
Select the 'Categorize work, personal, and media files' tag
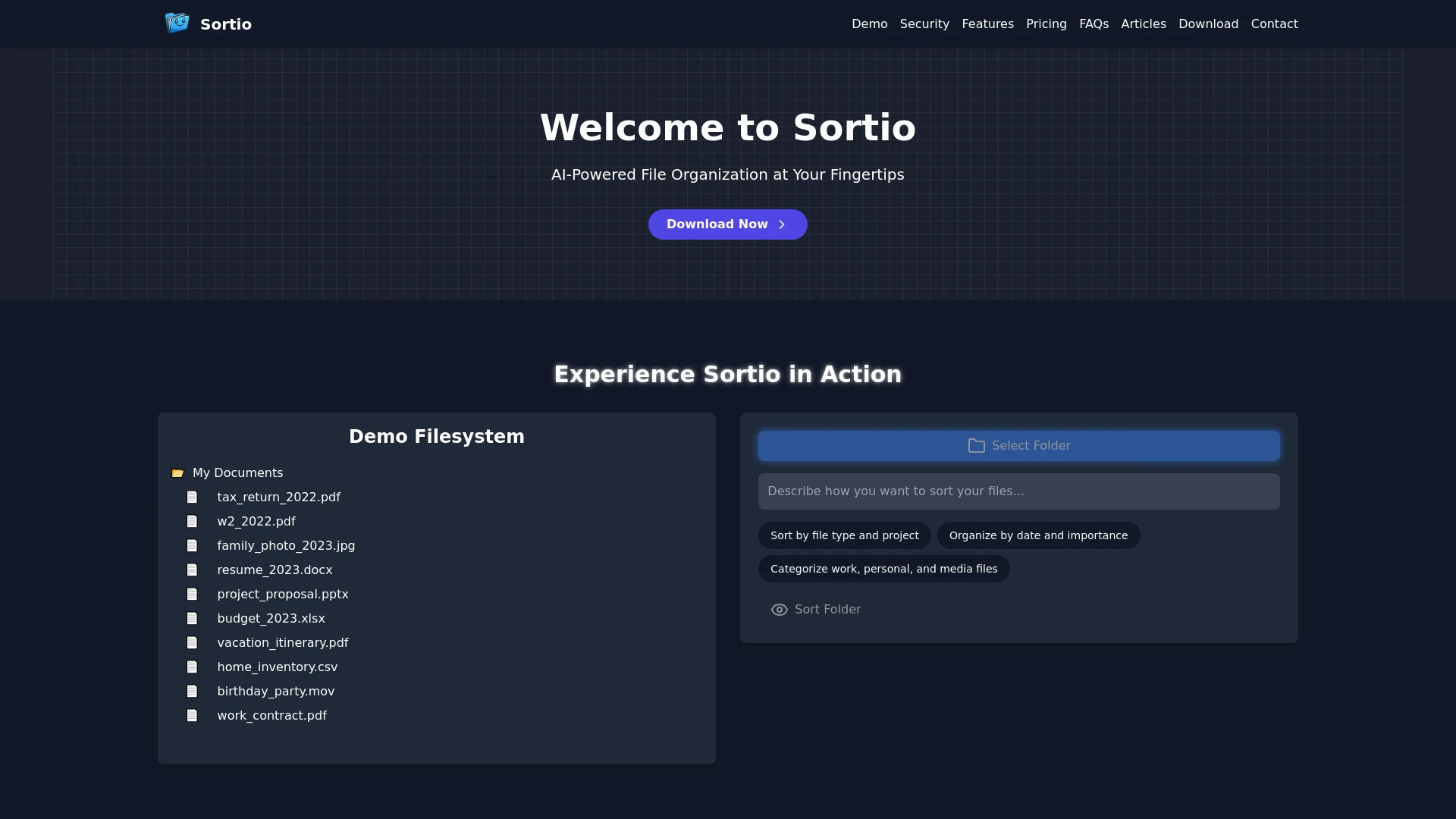coord(884,569)
